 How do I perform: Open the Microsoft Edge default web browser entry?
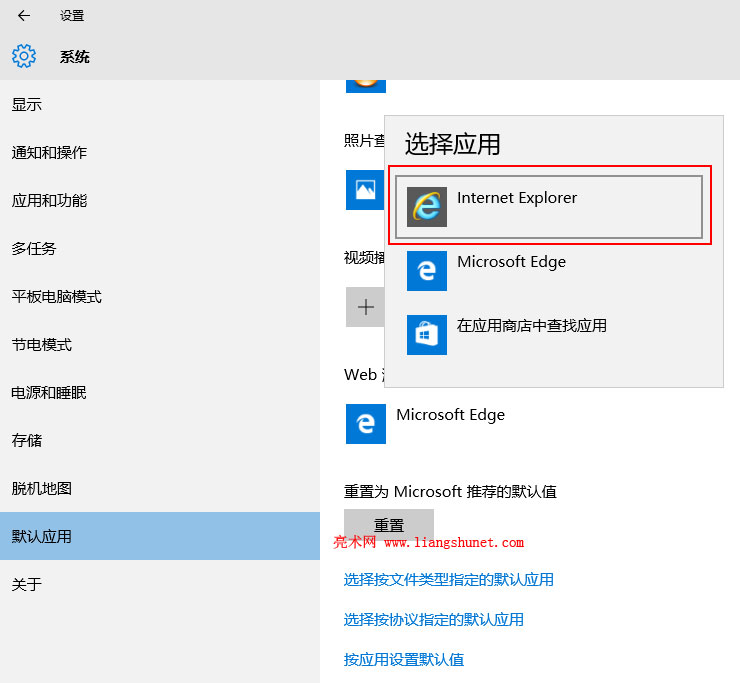point(425,424)
